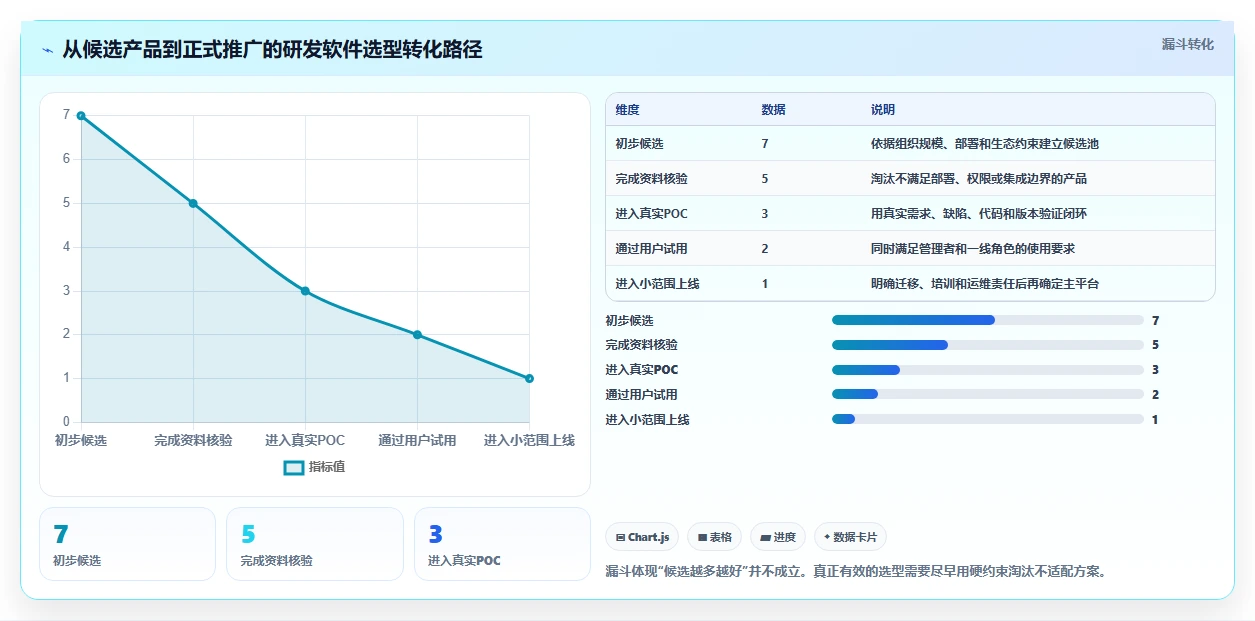This screenshot has width=1255, height=621.
Task: Click the progress list label 初步候选
Action: click(630, 320)
